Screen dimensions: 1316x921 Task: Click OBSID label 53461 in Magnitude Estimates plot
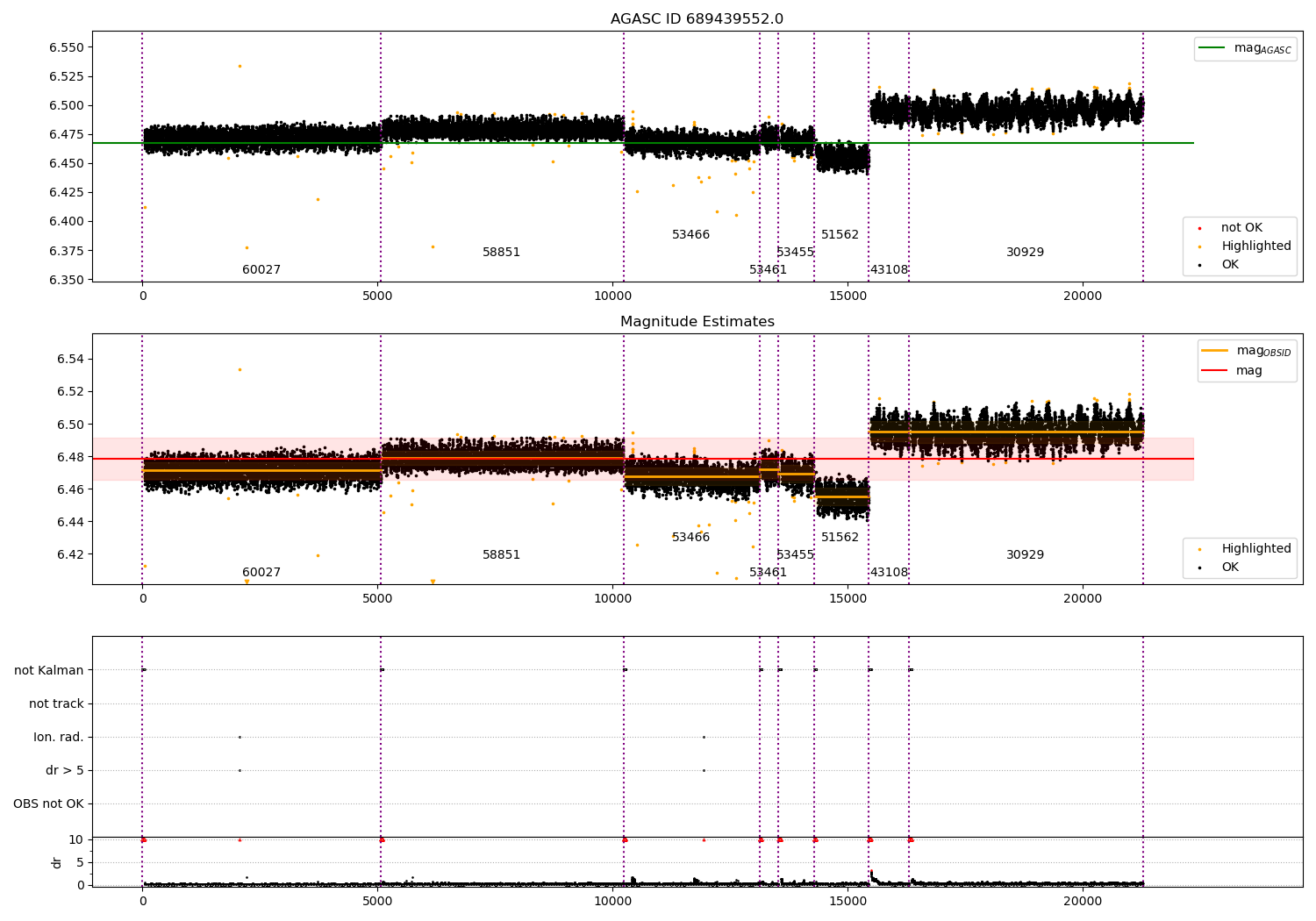[x=768, y=573]
